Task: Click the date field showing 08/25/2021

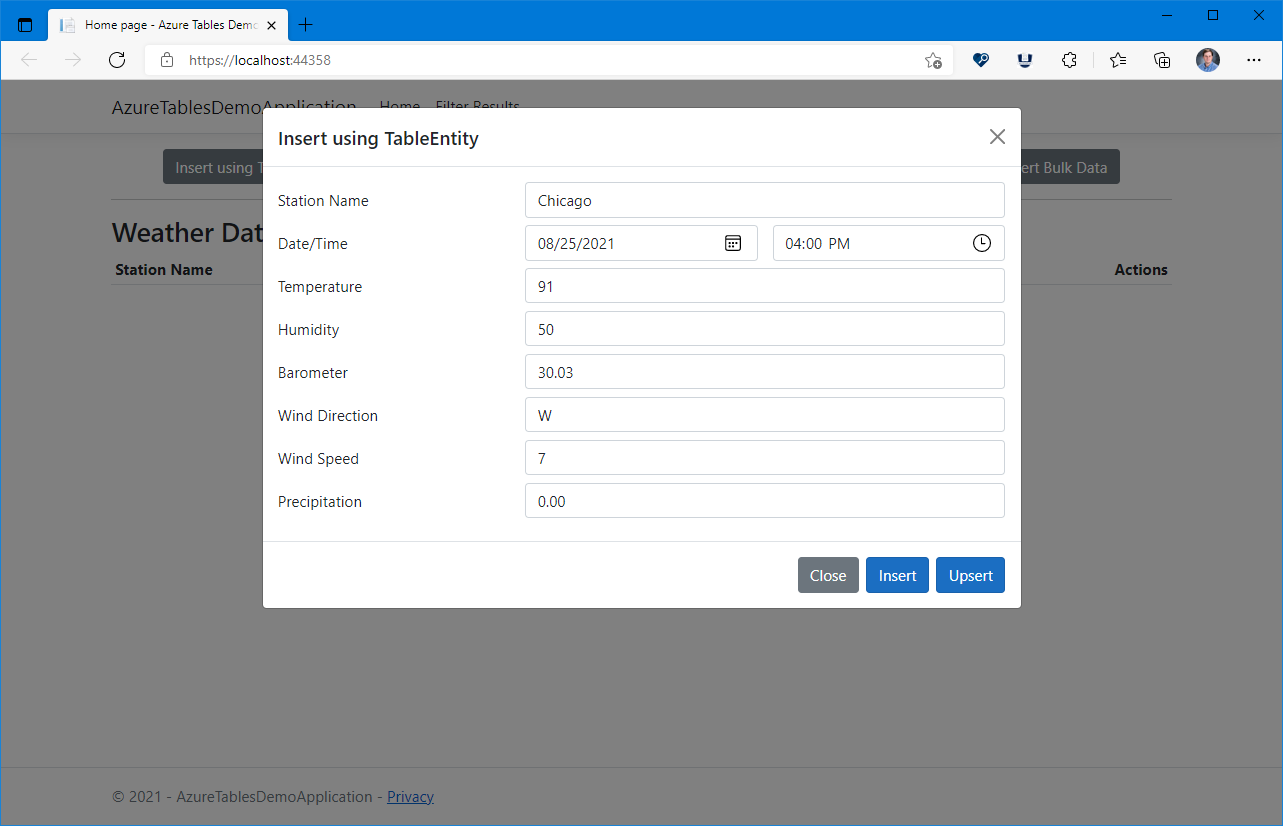Action: [641, 243]
